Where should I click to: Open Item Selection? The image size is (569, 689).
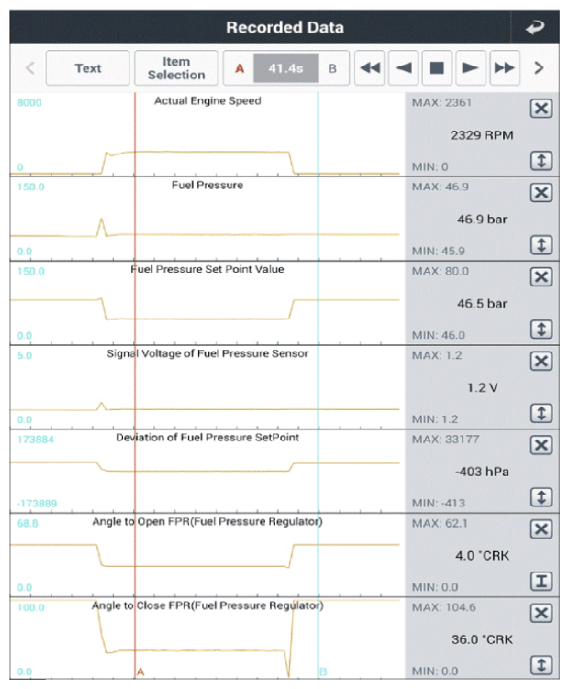(x=176, y=68)
